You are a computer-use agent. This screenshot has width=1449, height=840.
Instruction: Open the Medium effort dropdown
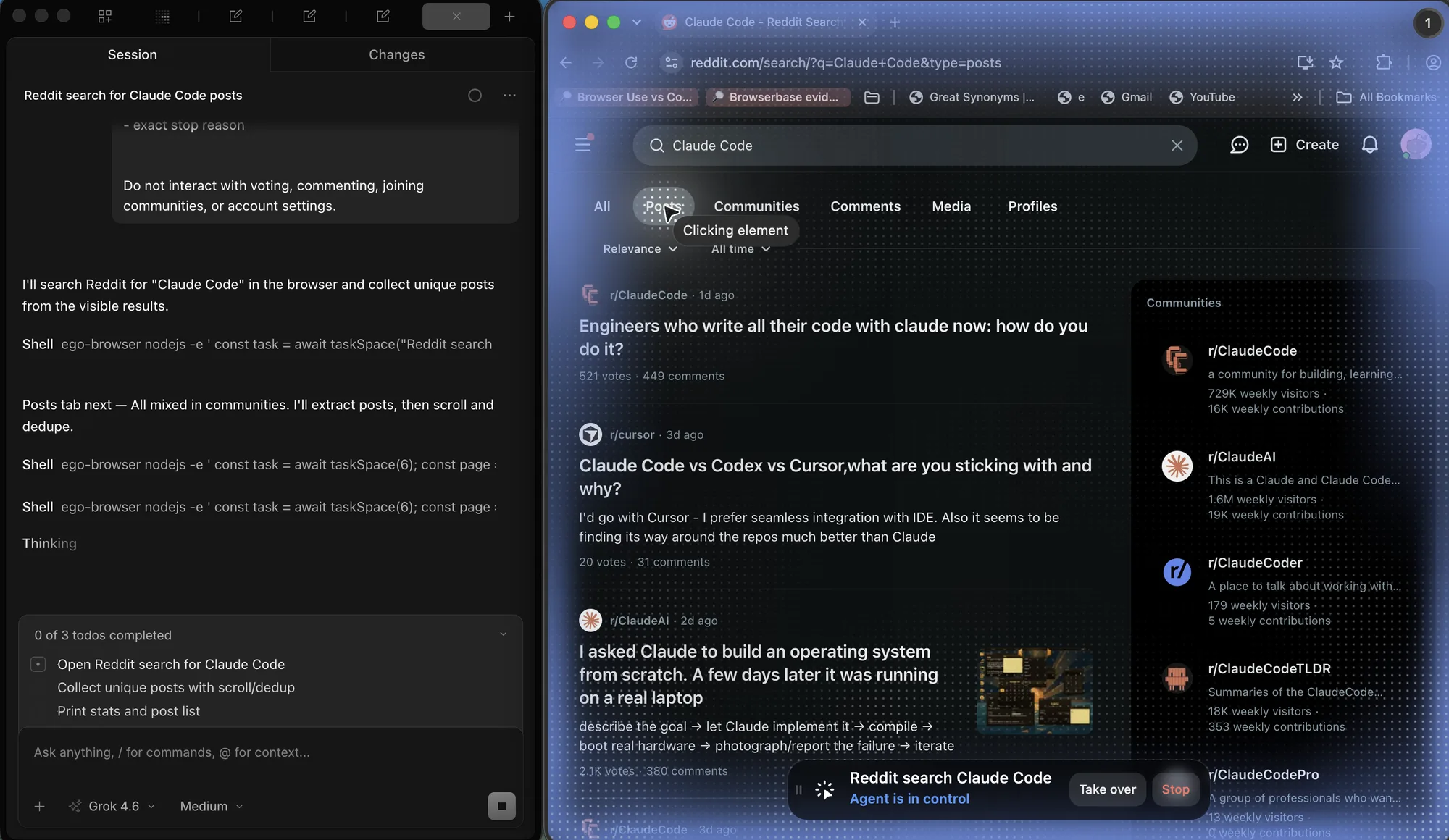click(x=211, y=806)
